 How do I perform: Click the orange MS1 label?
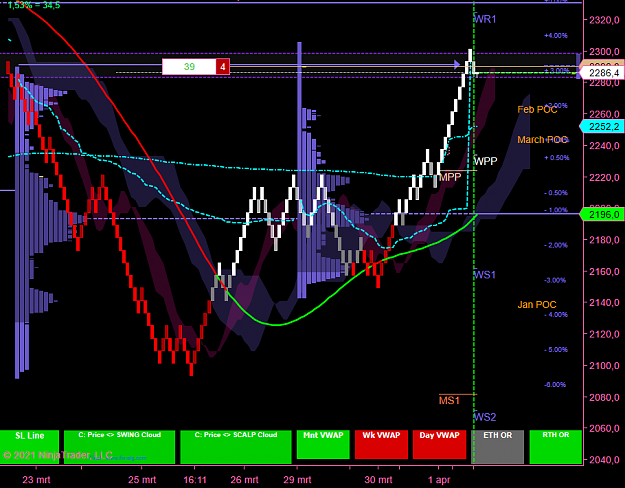(x=449, y=400)
